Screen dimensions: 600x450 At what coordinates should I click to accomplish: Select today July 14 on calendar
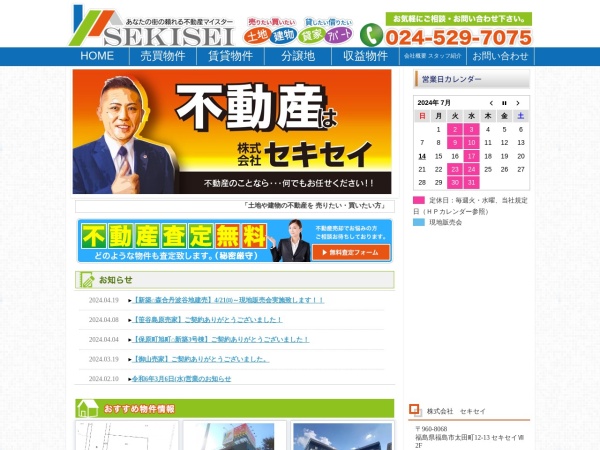pos(422,156)
